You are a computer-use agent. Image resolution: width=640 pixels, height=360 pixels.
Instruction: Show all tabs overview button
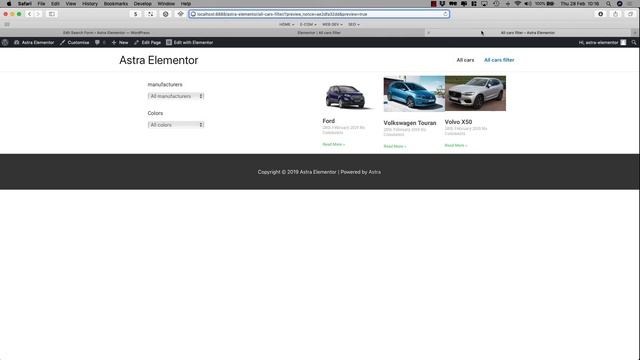click(630, 14)
